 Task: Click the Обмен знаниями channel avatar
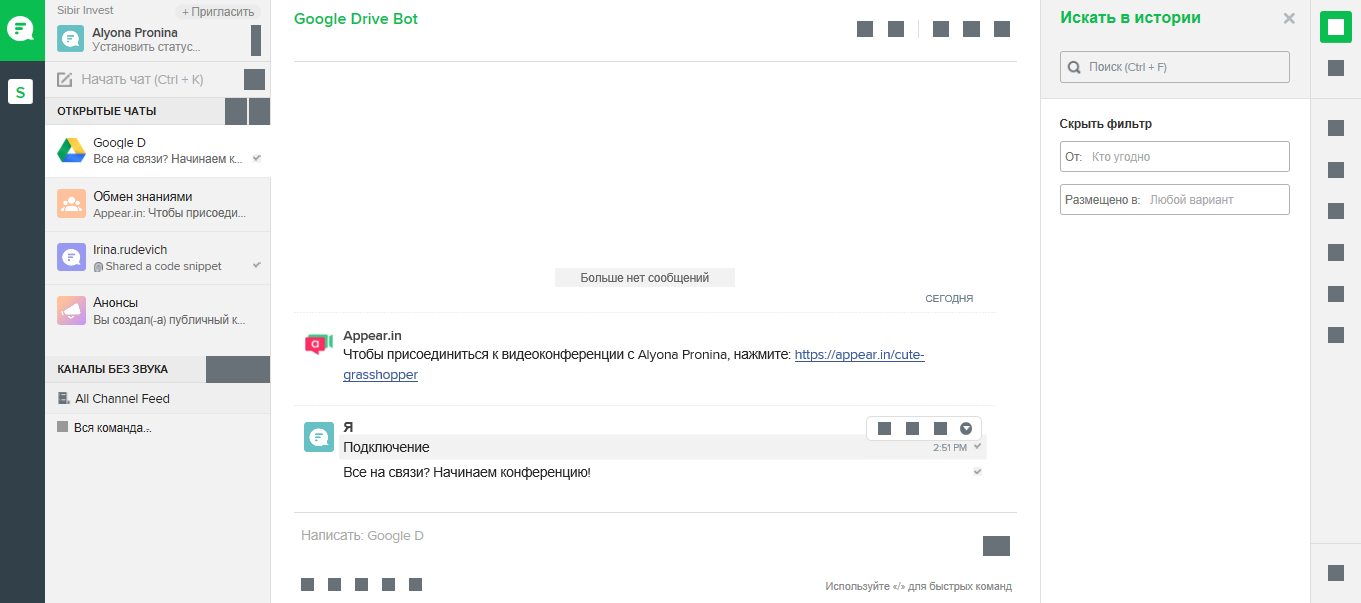70,204
